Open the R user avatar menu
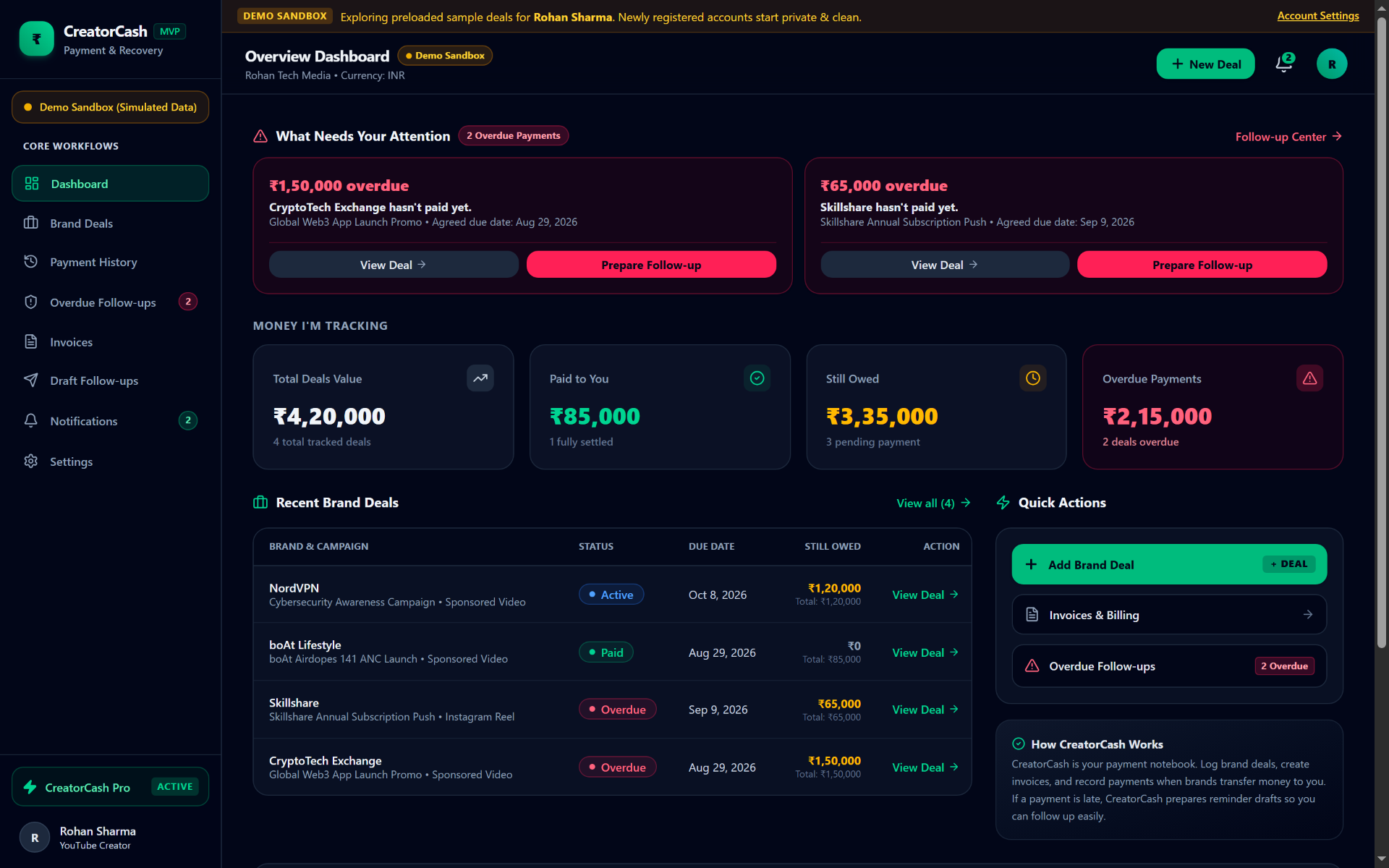 coord(1332,64)
